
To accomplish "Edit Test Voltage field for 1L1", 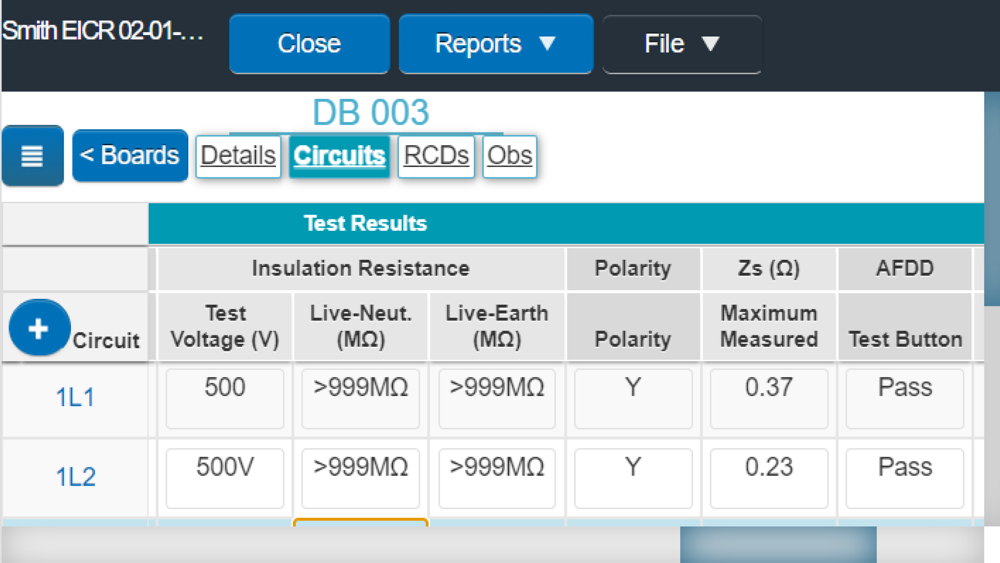I will [x=224, y=398].
